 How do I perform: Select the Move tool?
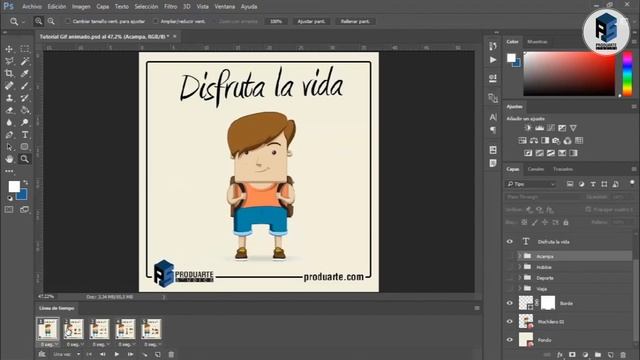[x=9, y=49]
